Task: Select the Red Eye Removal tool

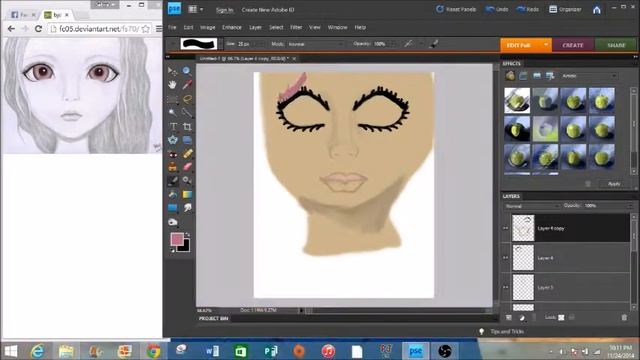Action: pyautogui.click(x=172, y=154)
